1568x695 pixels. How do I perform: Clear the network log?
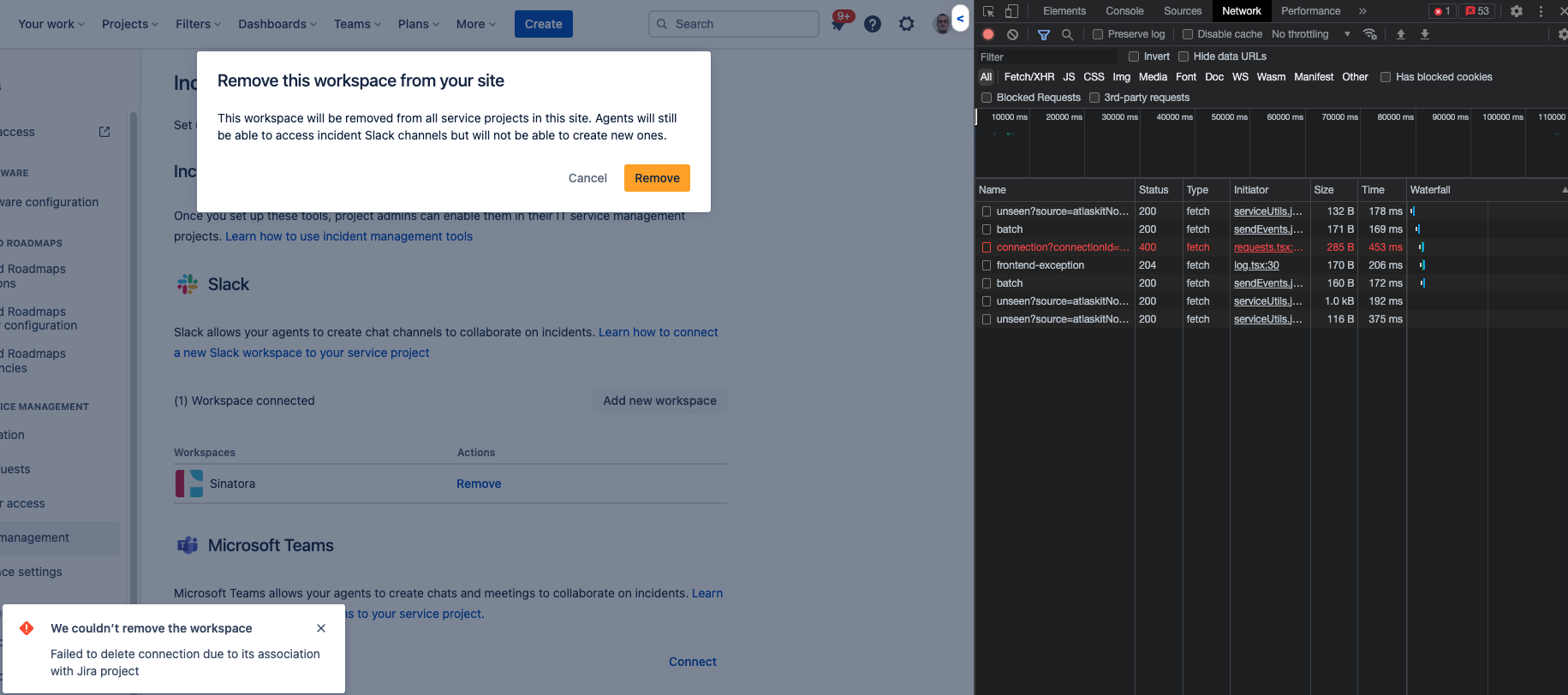click(x=1012, y=34)
